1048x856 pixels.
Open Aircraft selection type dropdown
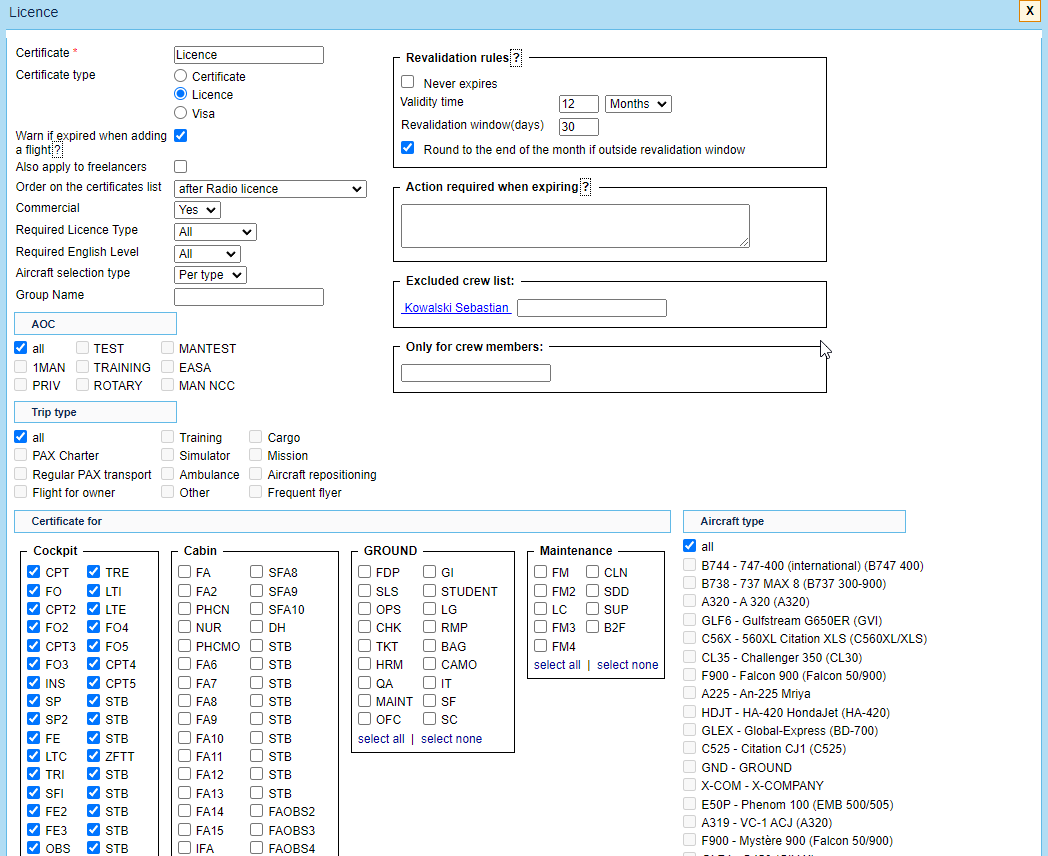(x=210, y=275)
